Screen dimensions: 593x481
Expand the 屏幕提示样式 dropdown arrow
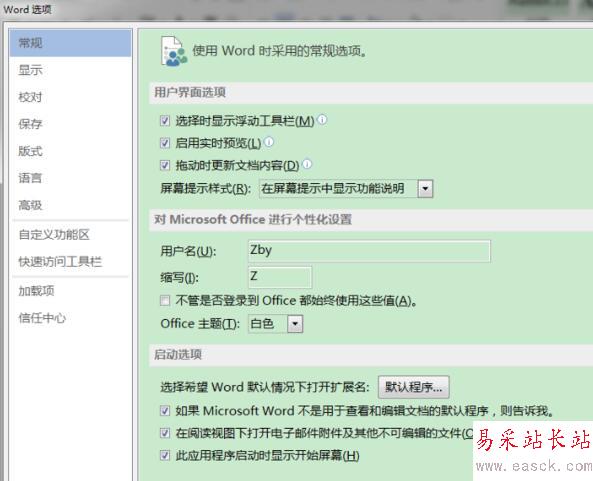425,188
